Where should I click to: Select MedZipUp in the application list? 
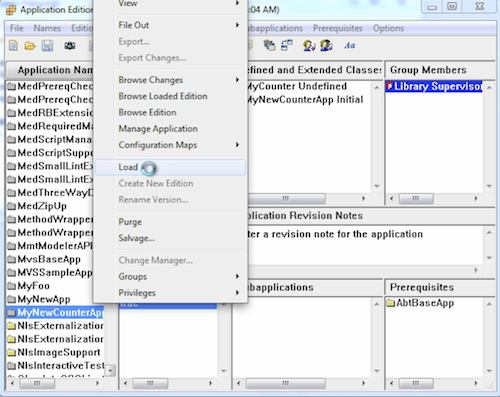42,206
